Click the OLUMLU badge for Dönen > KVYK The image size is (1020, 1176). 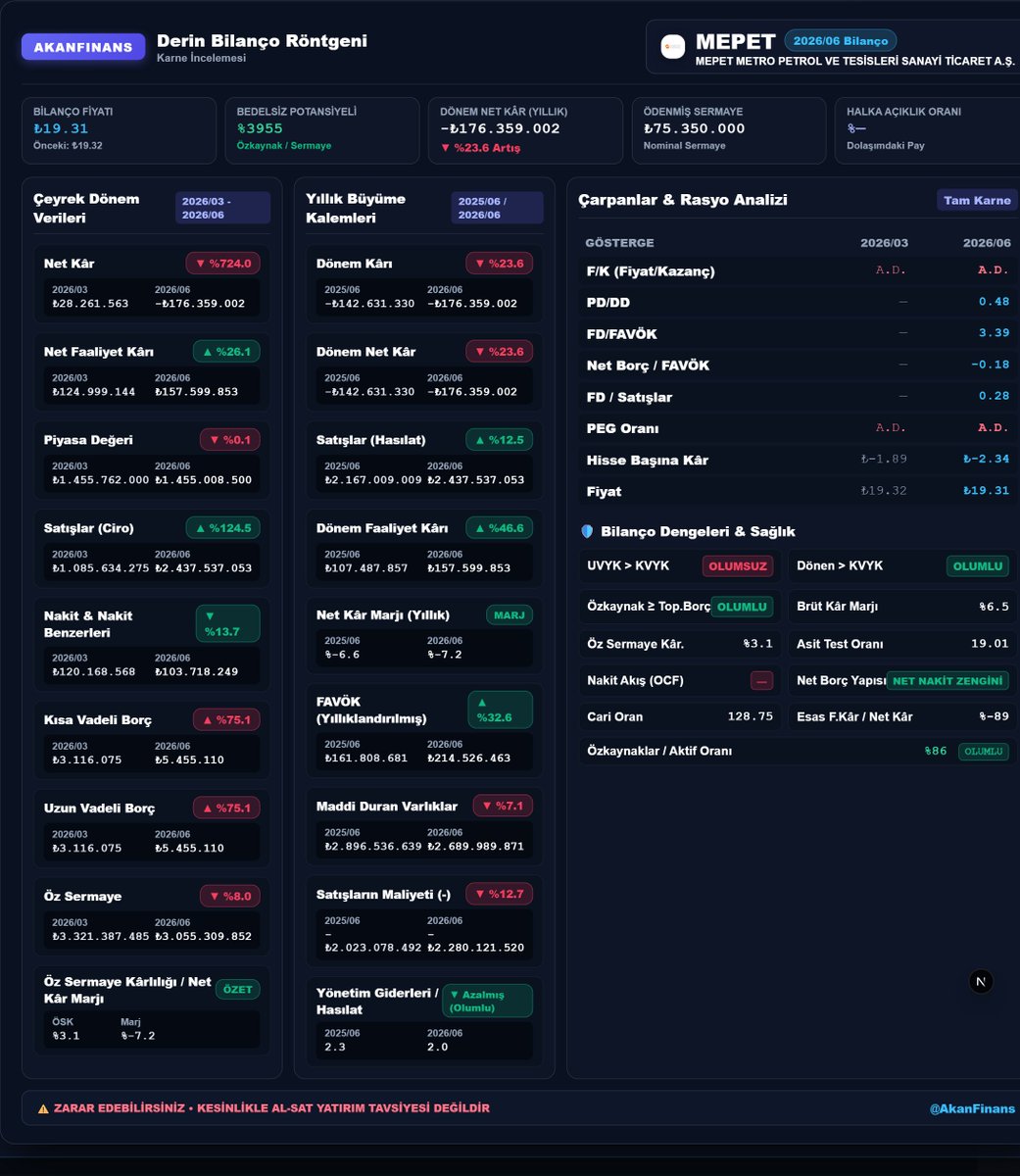point(978,566)
